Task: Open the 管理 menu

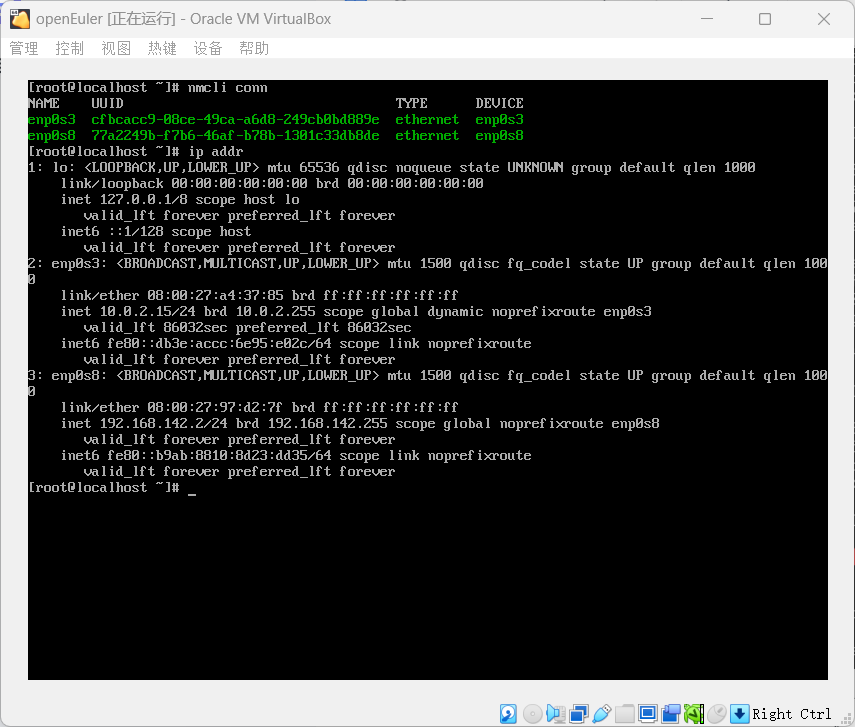Action: click(x=22, y=47)
